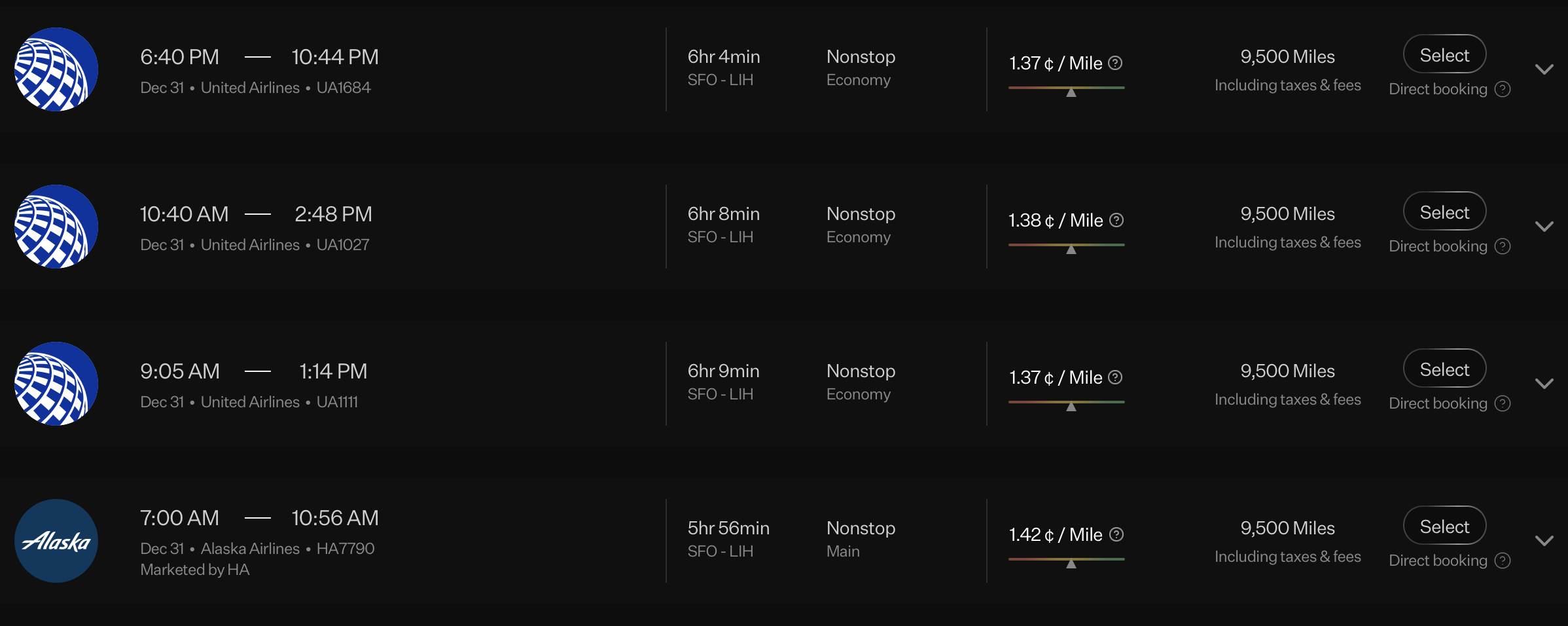
Task: Click Select on the UA1684 flight
Action: pyautogui.click(x=1444, y=54)
